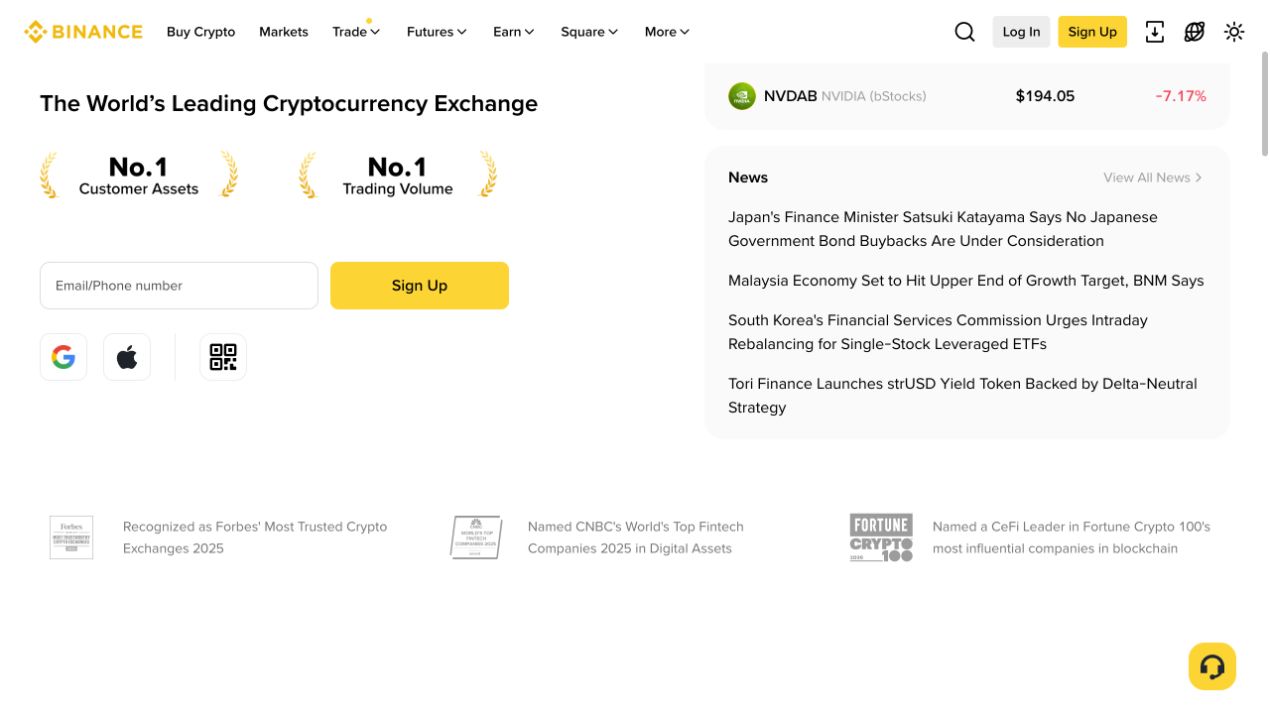Open the support headset chat icon
Screen dimensions: 1270x714
click(x=1212, y=666)
